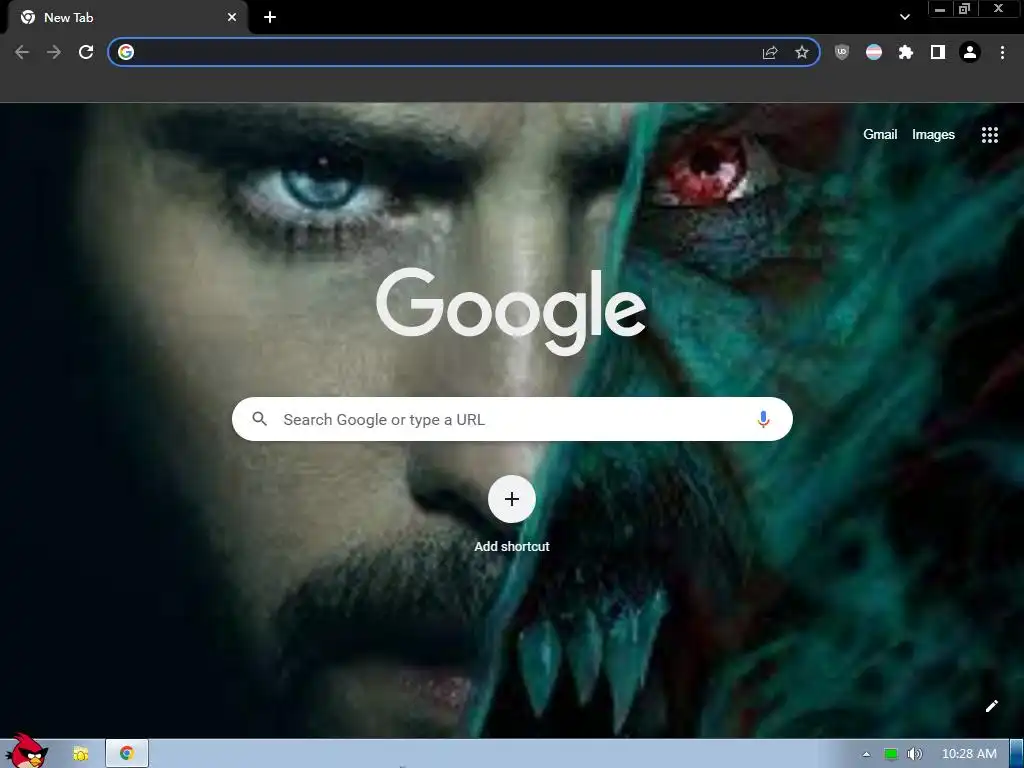Restore down the Chrome window

(x=965, y=9)
